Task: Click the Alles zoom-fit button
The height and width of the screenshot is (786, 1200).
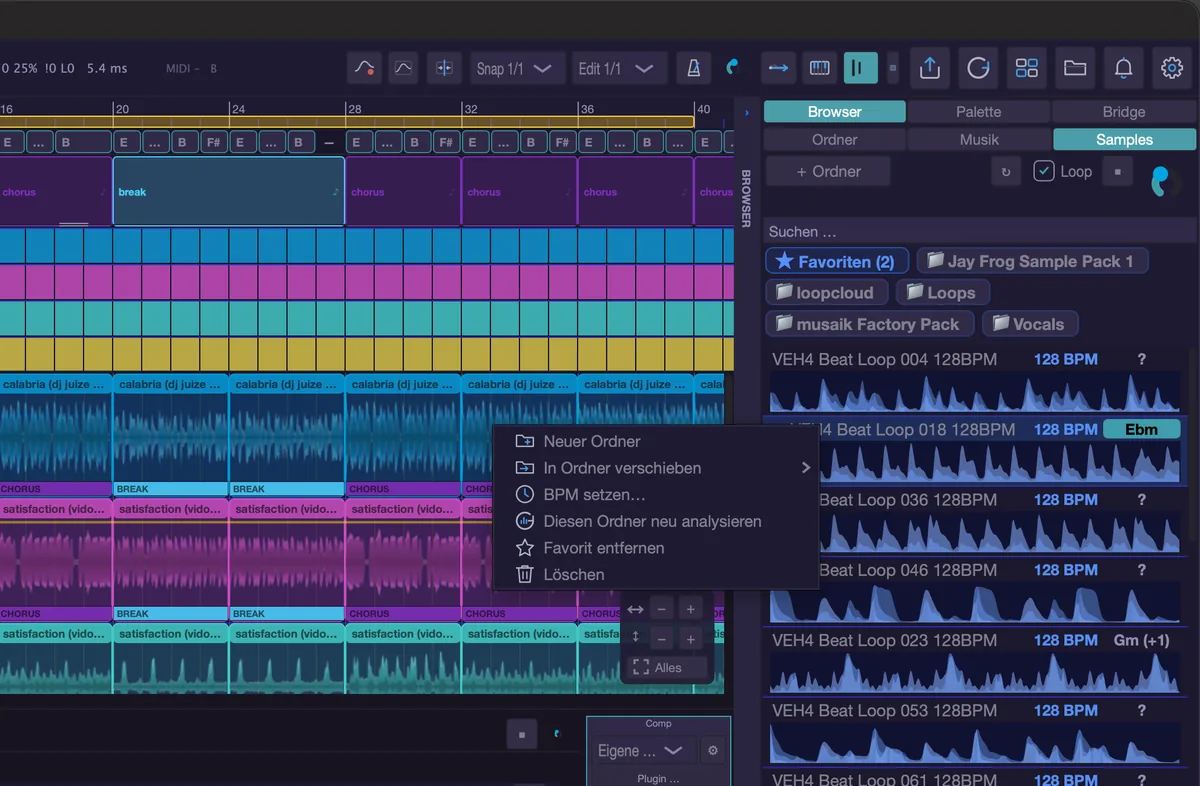Action: pyautogui.click(x=666, y=667)
